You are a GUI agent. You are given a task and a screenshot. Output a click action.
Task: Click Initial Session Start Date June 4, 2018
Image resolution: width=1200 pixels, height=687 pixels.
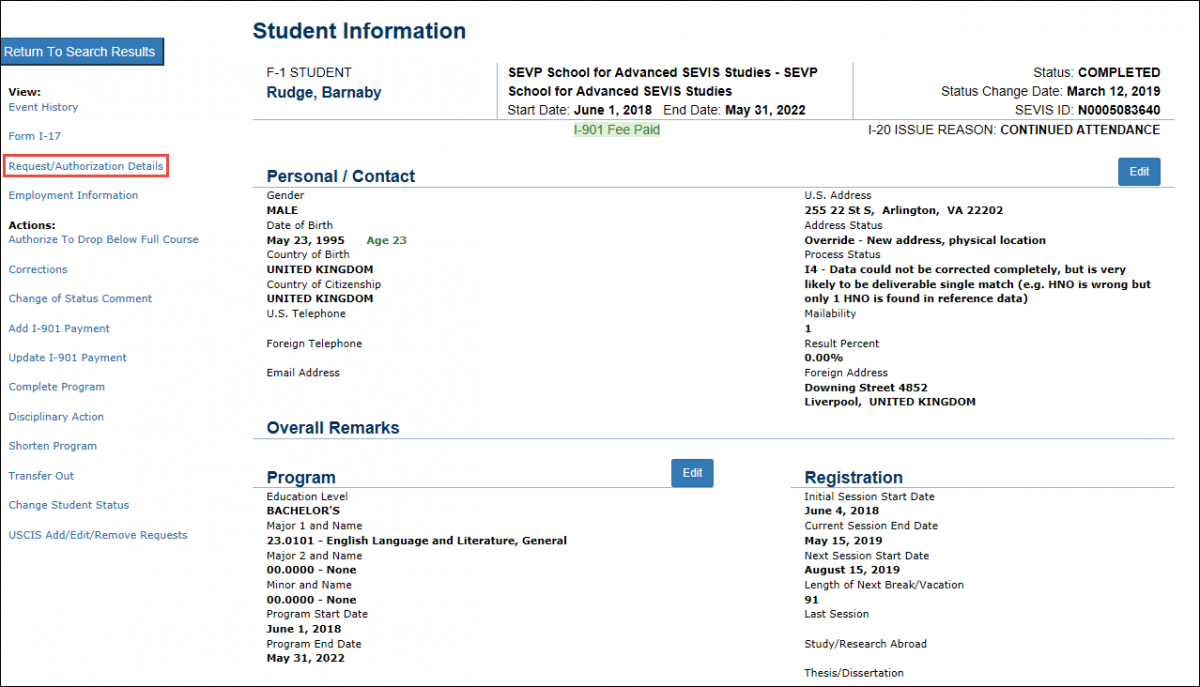coord(842,511)
